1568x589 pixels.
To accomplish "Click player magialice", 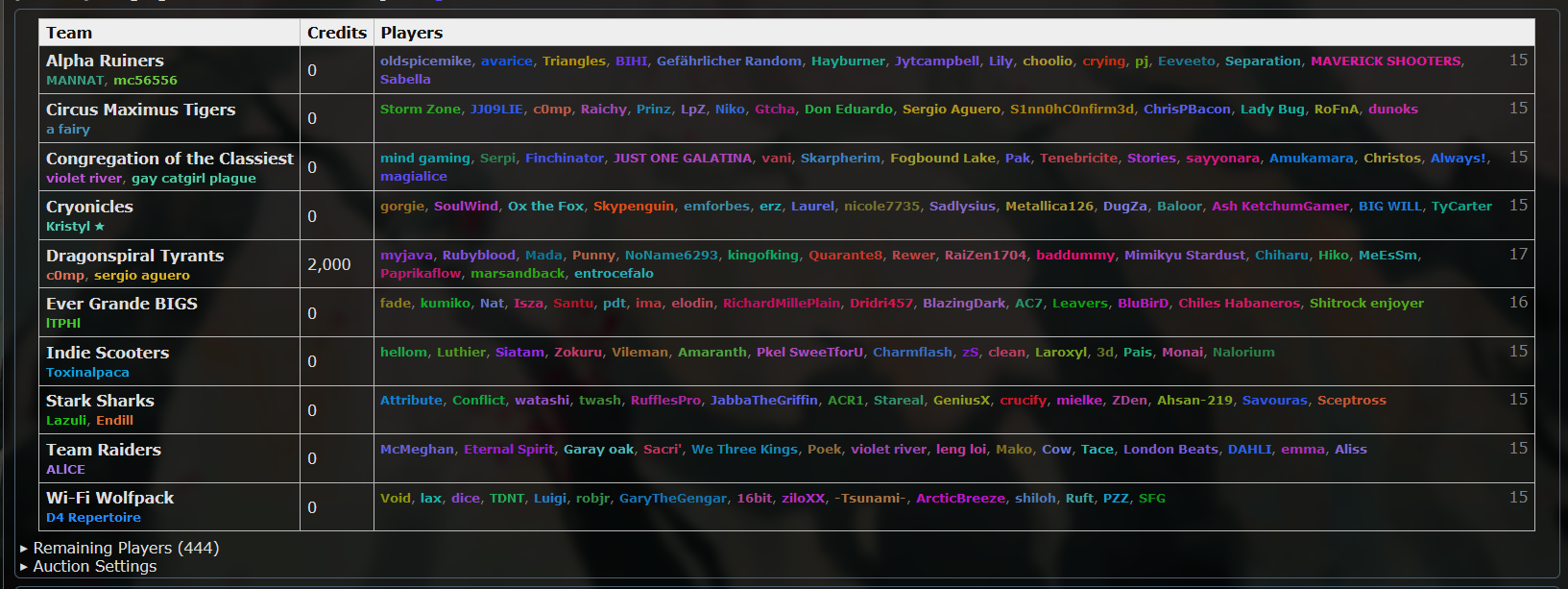I will pyautogui.click(x=414, y=177).
